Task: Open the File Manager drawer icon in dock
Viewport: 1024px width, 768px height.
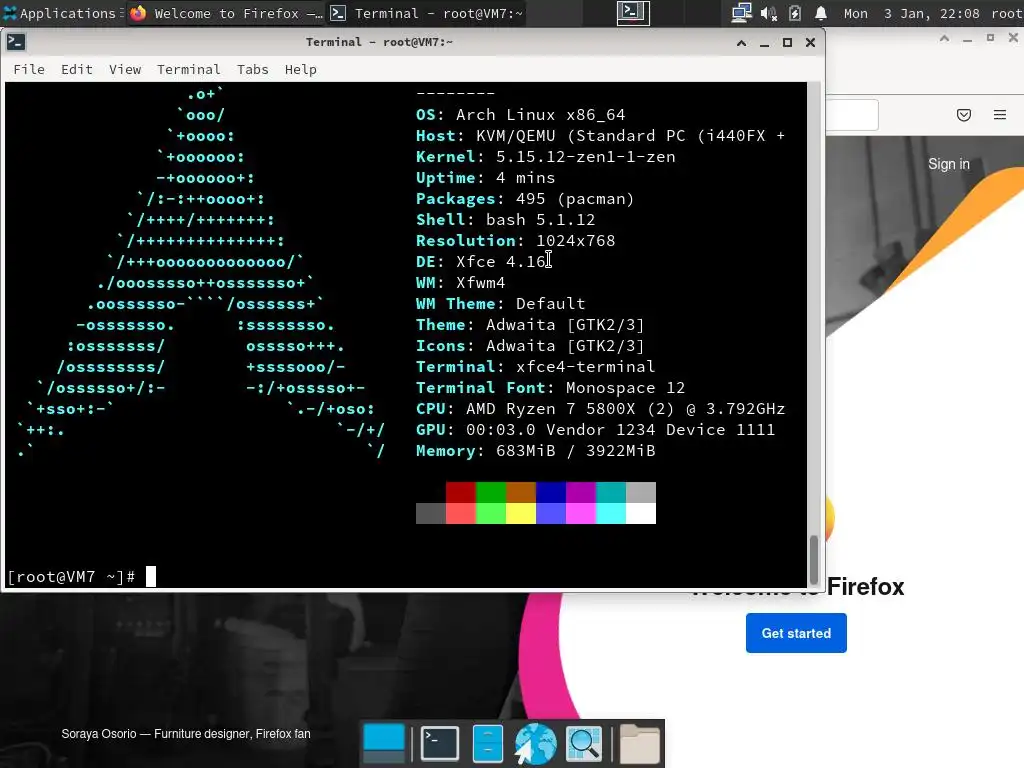Action: click(487, 743)
